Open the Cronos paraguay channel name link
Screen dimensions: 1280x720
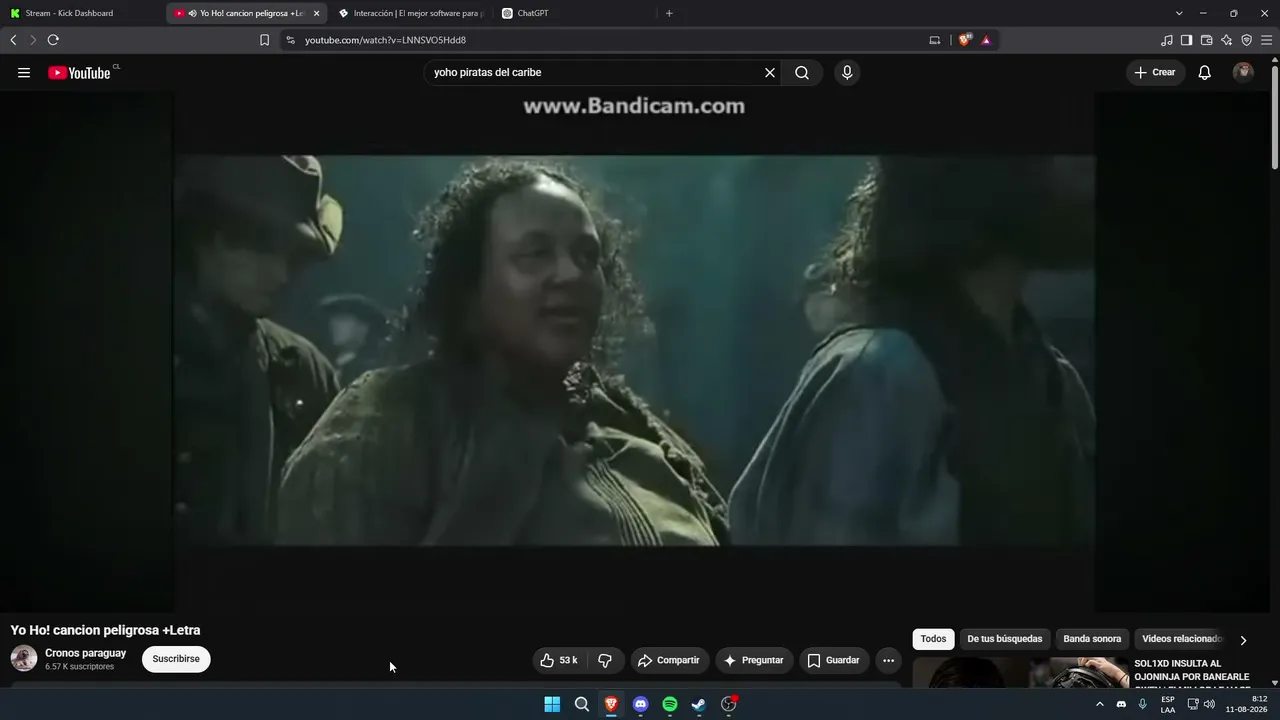[x=86, y=653]
